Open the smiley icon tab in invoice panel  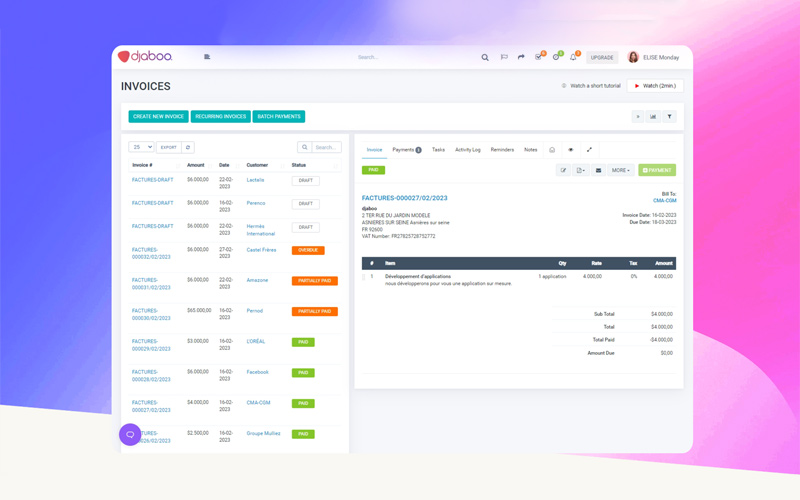[552, 150]
